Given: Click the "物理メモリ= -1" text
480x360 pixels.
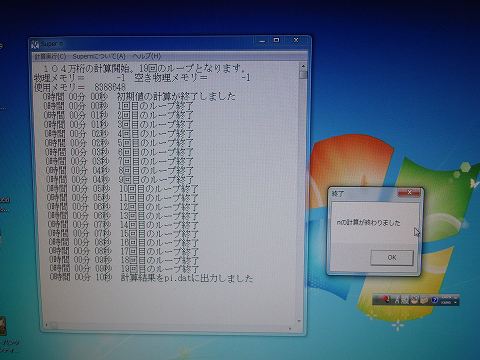Looking at the screenshot, I should coord(79,78).
